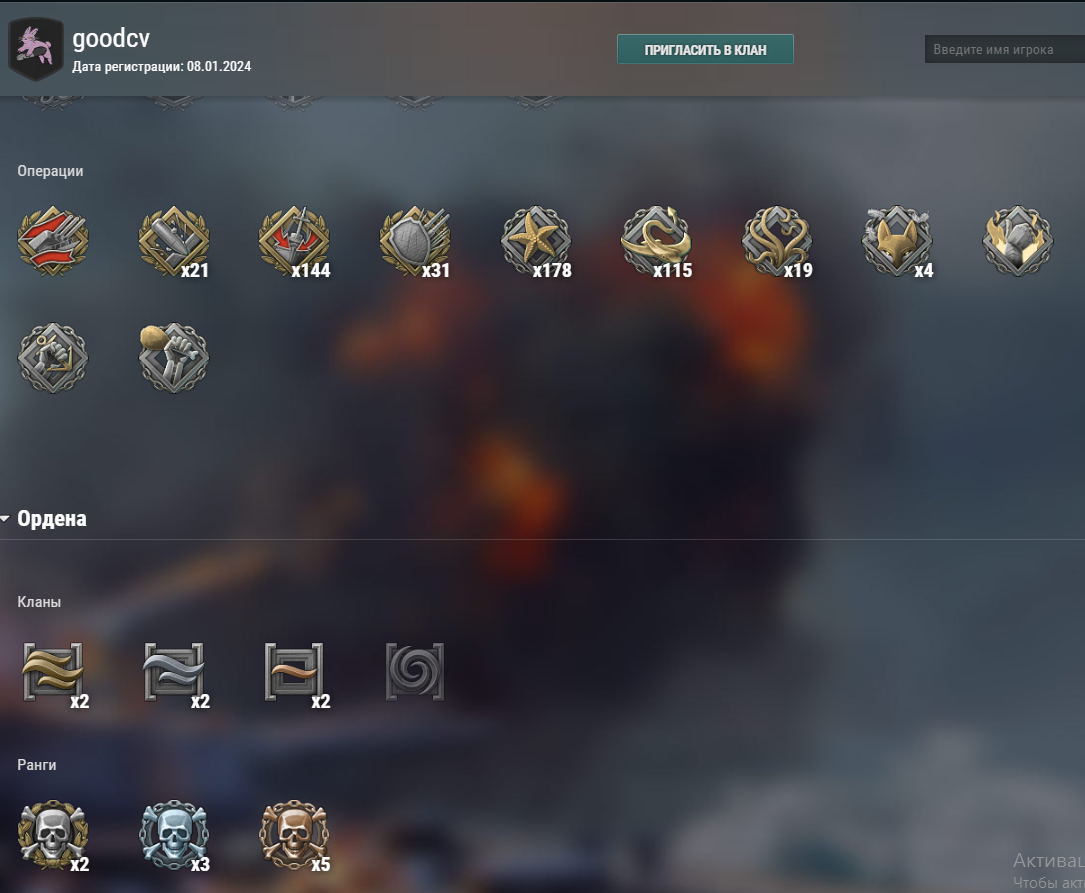This screenshot has height=893, width=1085.
Task: Select the bronze wave clan order
Action: point(295,672)
